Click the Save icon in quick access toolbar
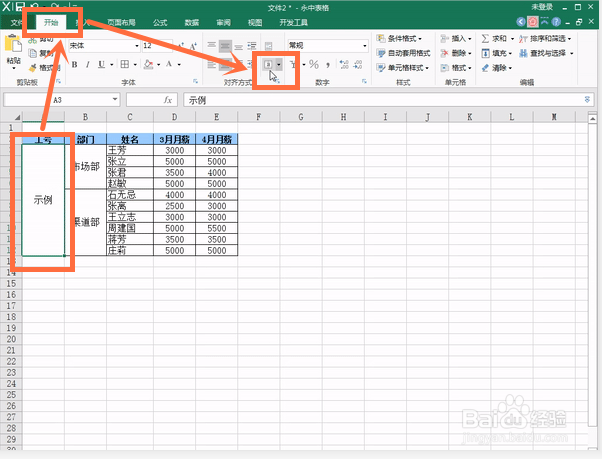 click(20, 6)
